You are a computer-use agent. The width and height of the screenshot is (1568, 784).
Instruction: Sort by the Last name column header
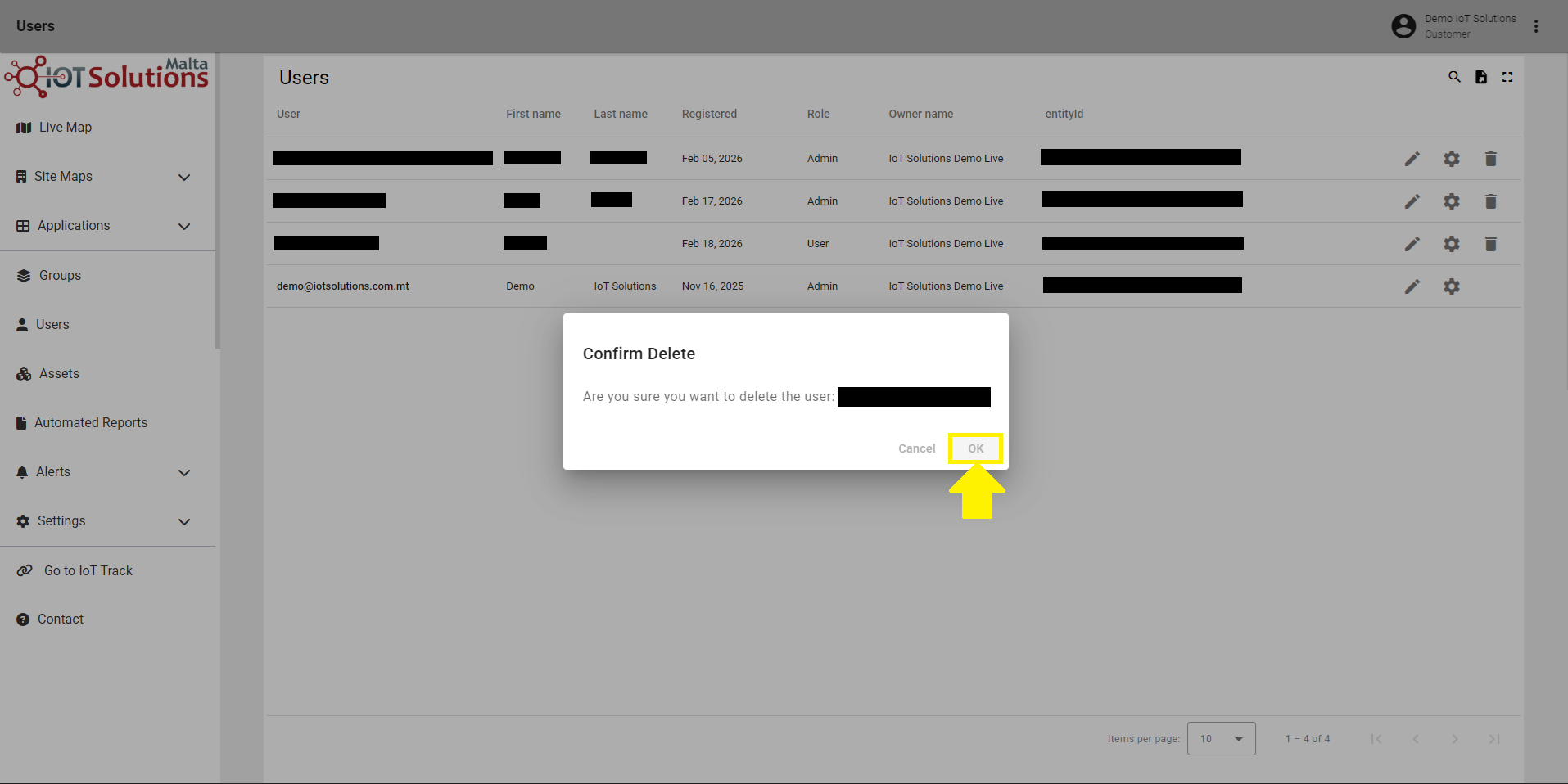[621, 114]
